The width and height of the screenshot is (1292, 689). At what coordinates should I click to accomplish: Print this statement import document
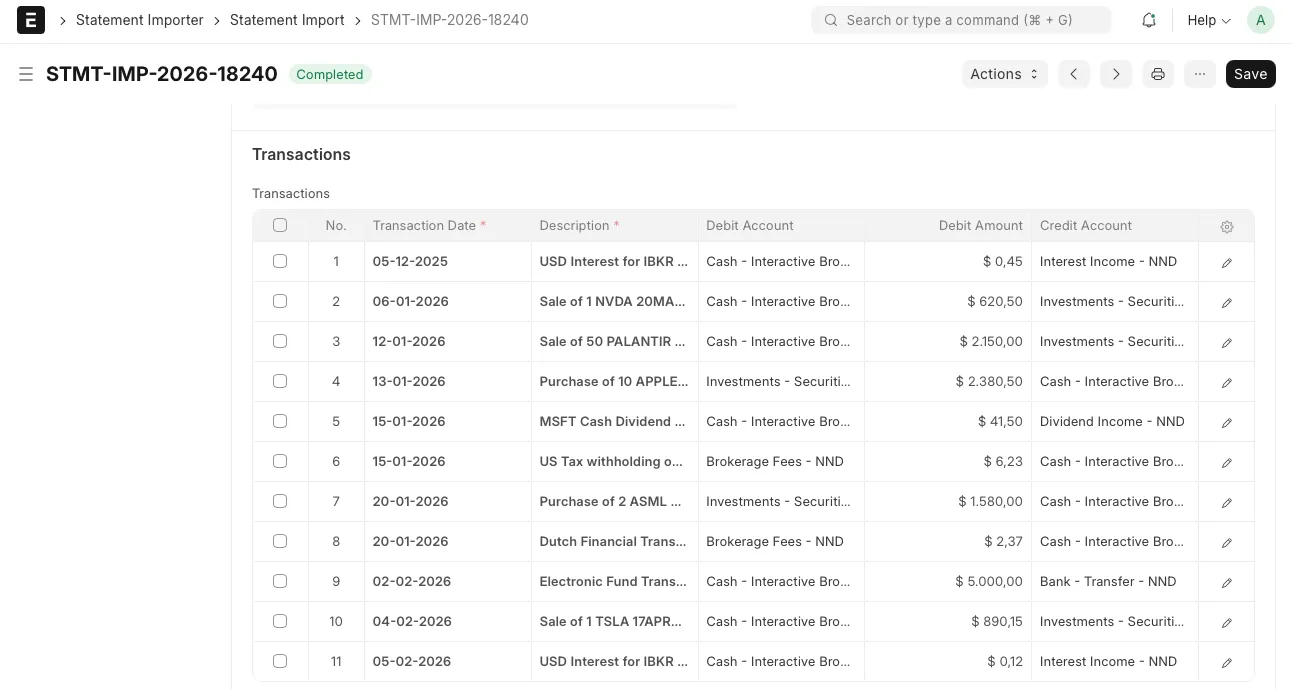(x=1158, y=74)
